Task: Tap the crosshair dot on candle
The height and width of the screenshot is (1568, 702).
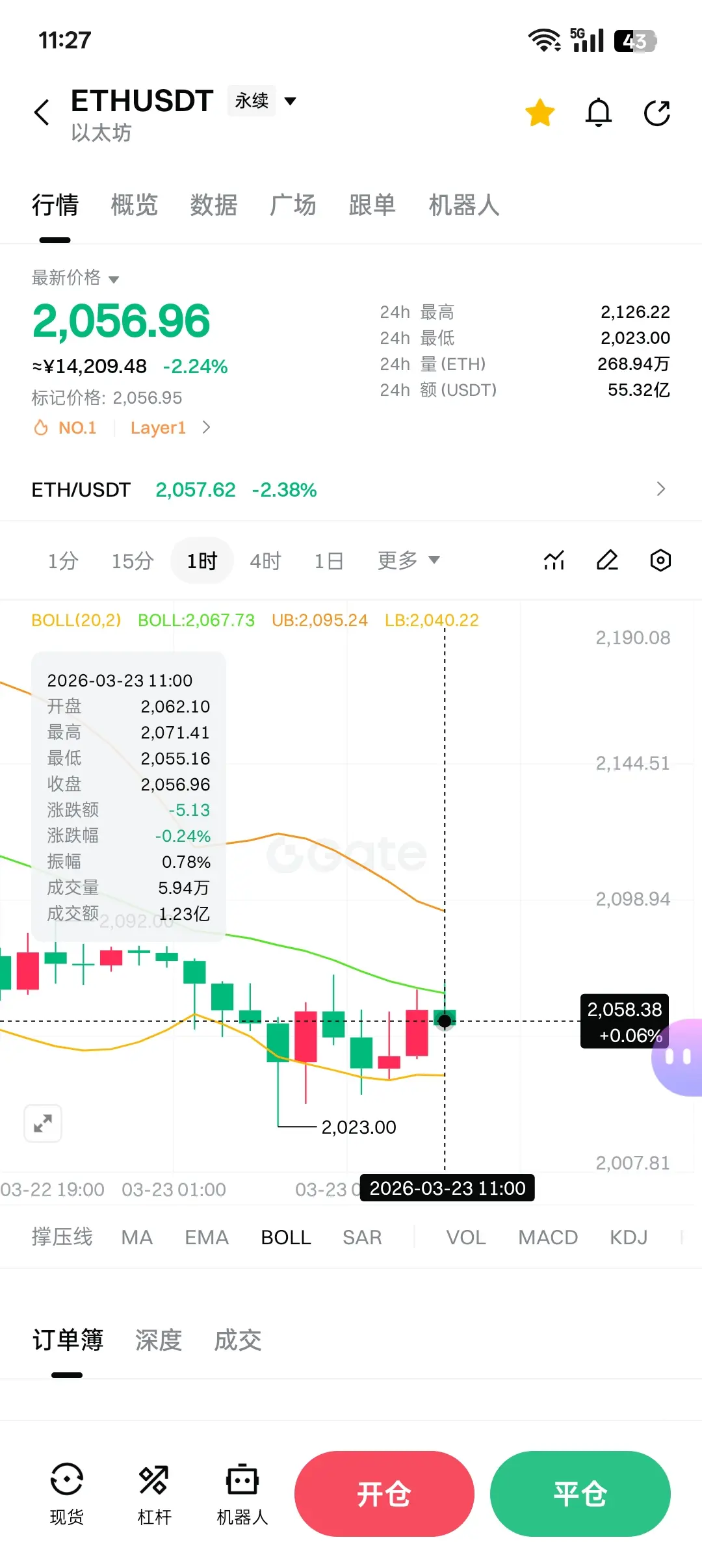Action: point(445,1021)
